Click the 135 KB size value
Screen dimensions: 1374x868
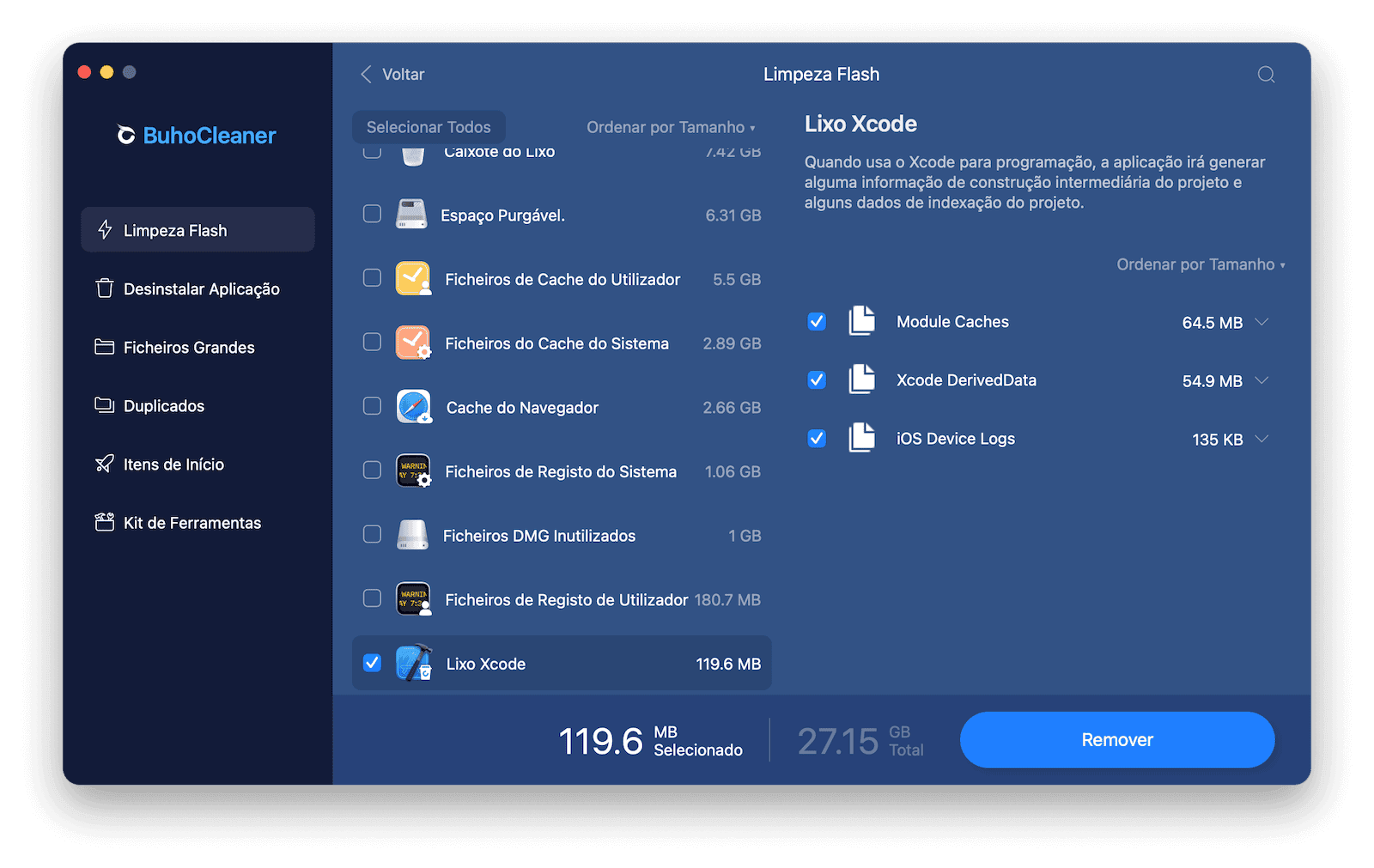coord(1217,440)
